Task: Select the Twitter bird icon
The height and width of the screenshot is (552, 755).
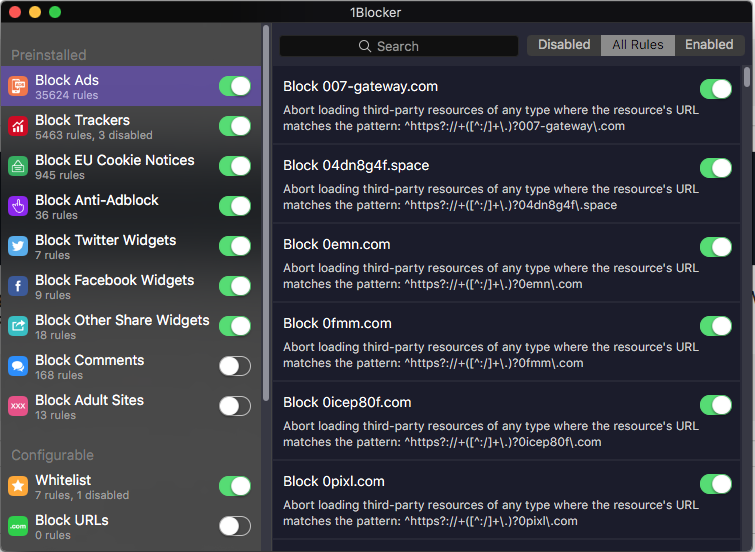Action: 18,247
